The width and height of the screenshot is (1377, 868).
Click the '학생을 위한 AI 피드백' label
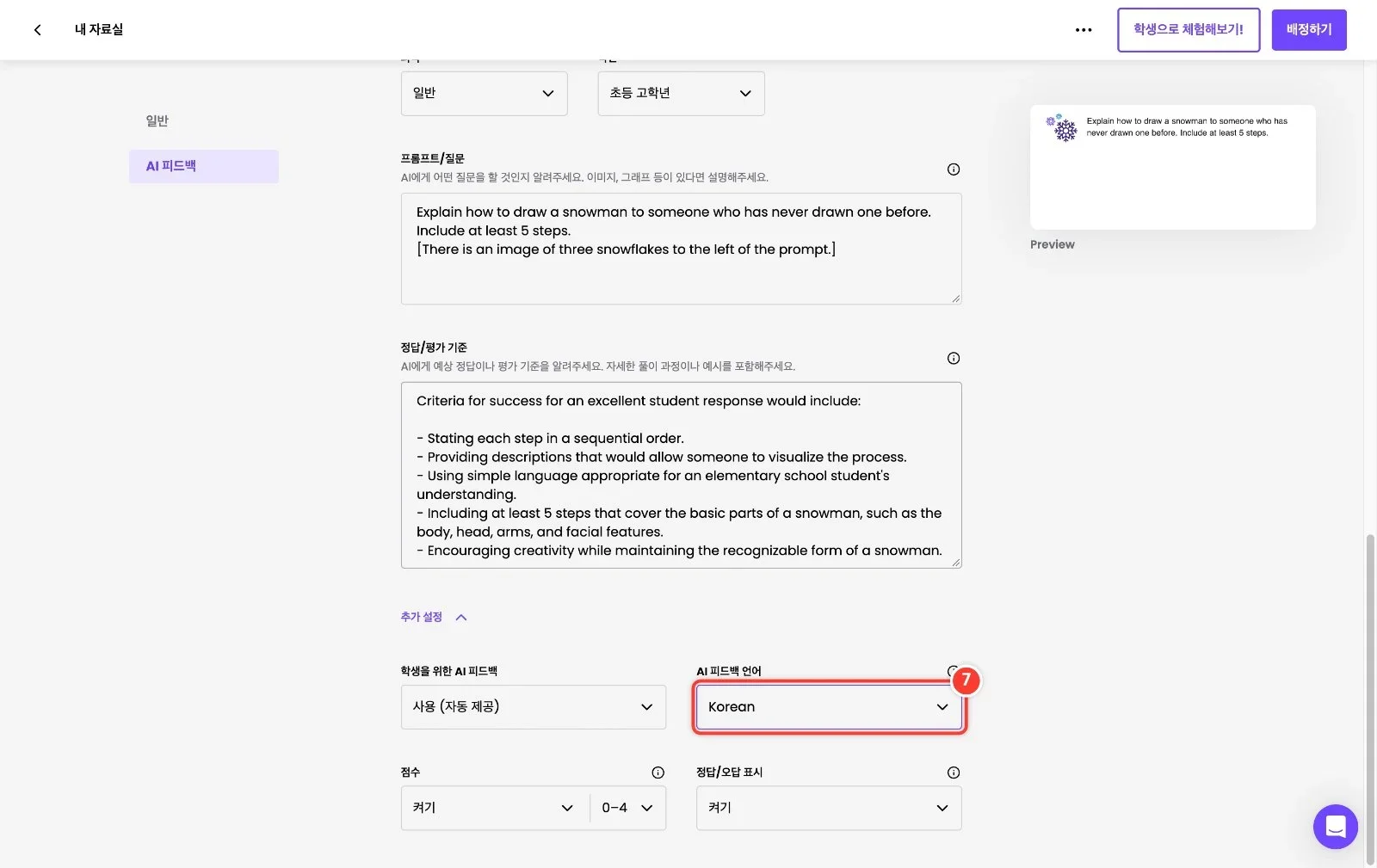pos(448,671)
